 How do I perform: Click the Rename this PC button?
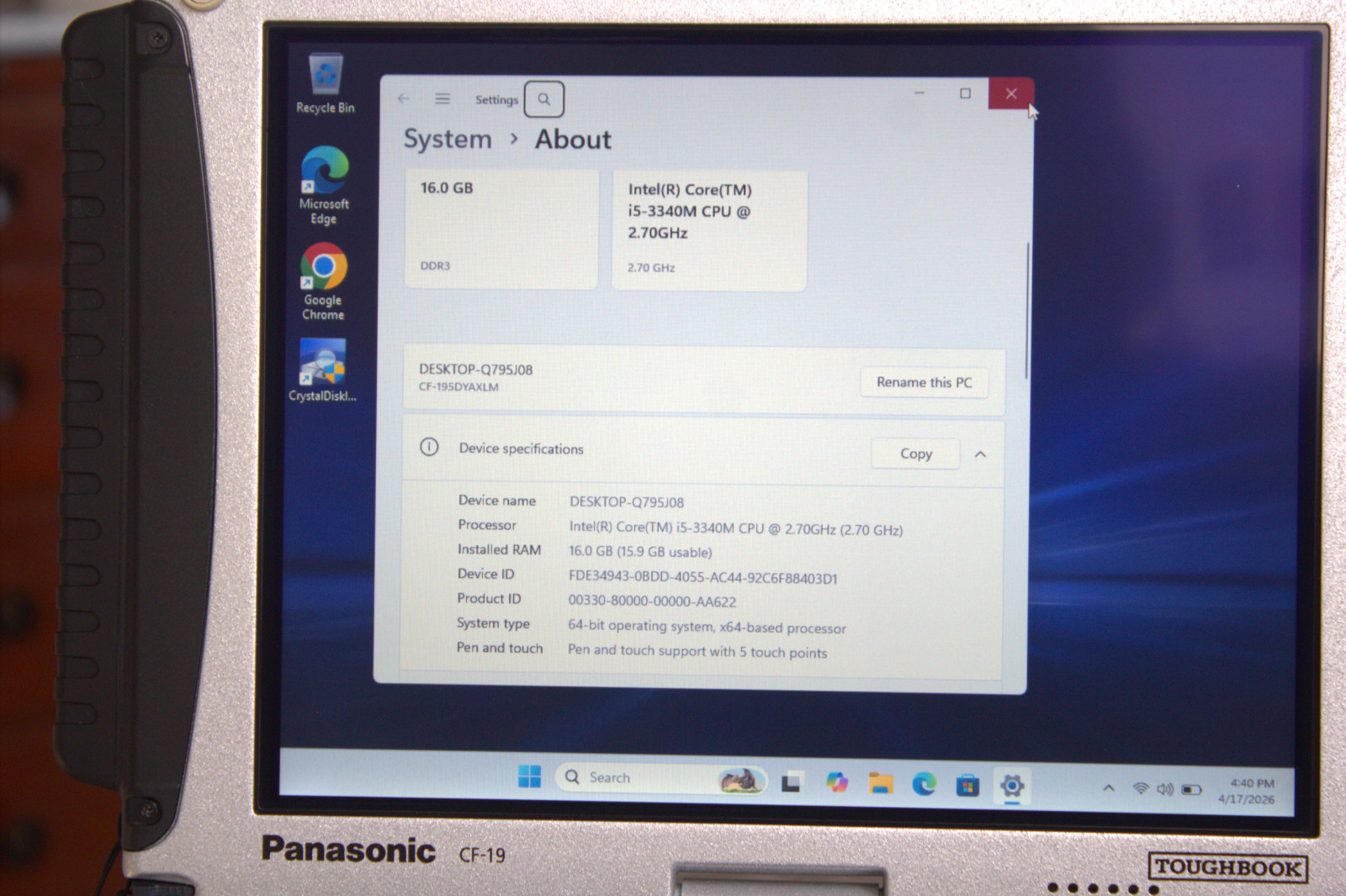point(924,382)
